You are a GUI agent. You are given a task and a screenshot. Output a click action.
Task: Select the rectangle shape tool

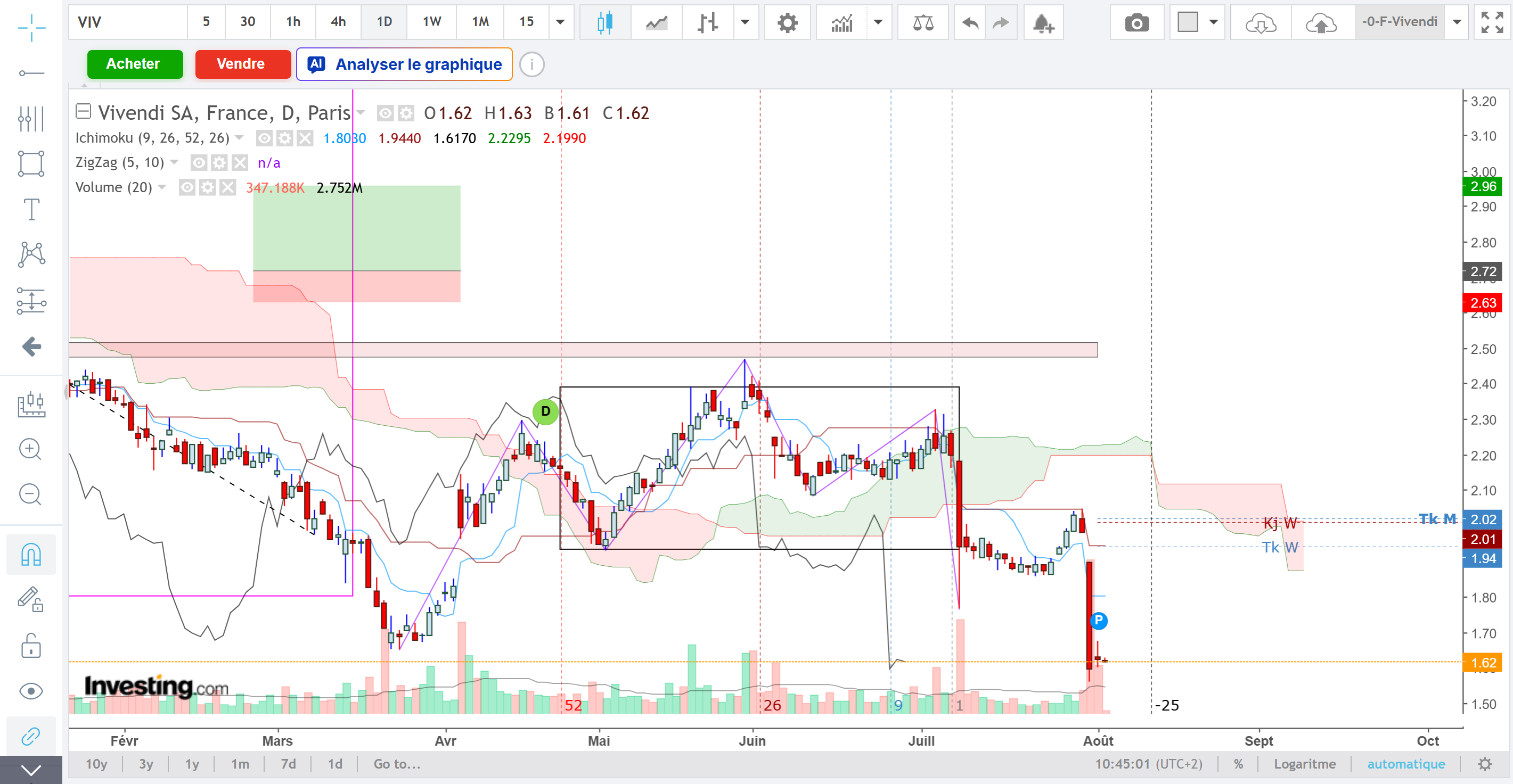(31, 164)
